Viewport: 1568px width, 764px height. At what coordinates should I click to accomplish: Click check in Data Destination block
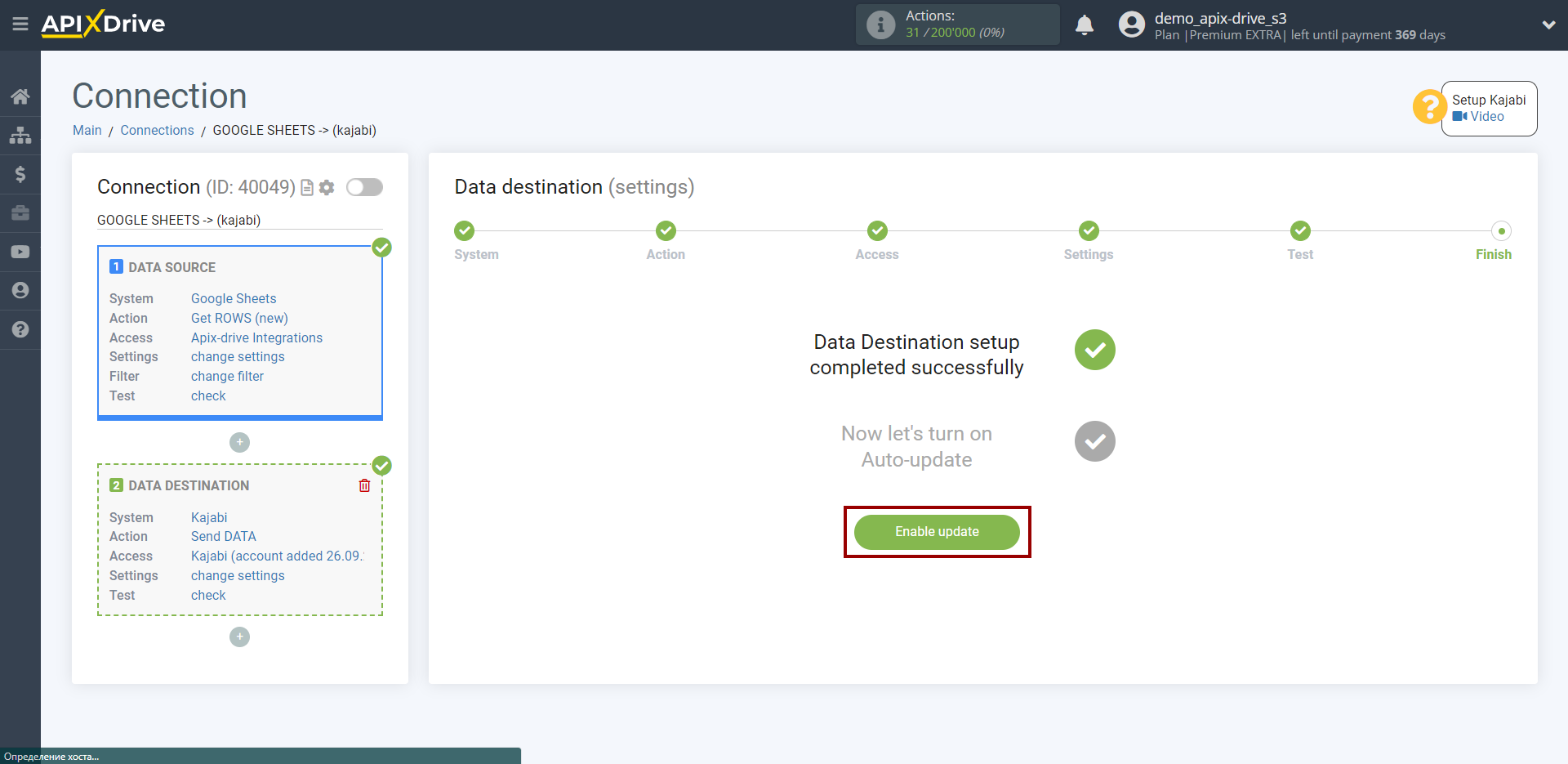[x=208, y=596]
